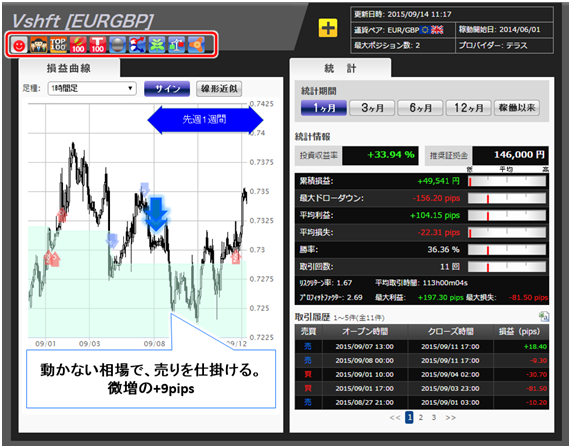Click the balance scale badge icon
The image size is (571, 448).
176,45
